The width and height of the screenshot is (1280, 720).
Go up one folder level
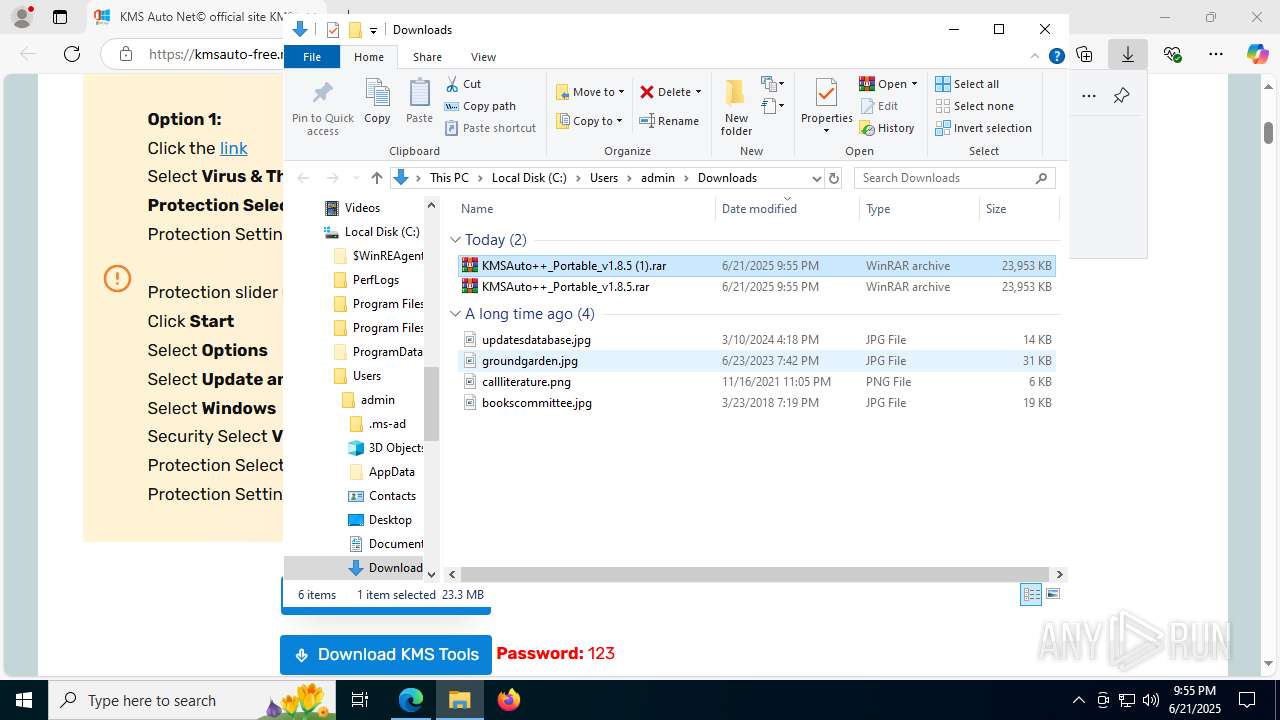point(376,178)
